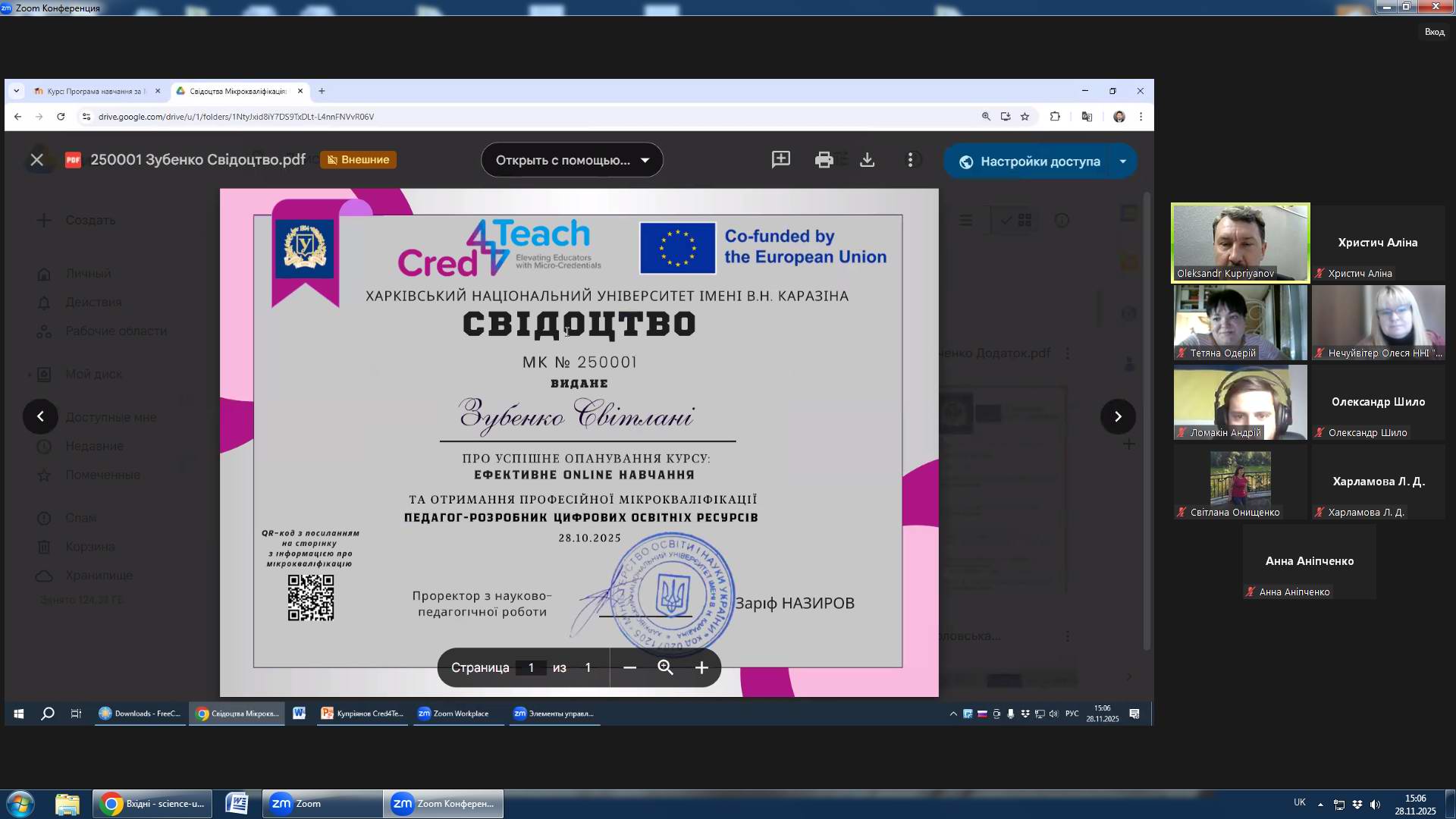
Task: Click the print icon in PDF viewer
Action: point(824,160)
